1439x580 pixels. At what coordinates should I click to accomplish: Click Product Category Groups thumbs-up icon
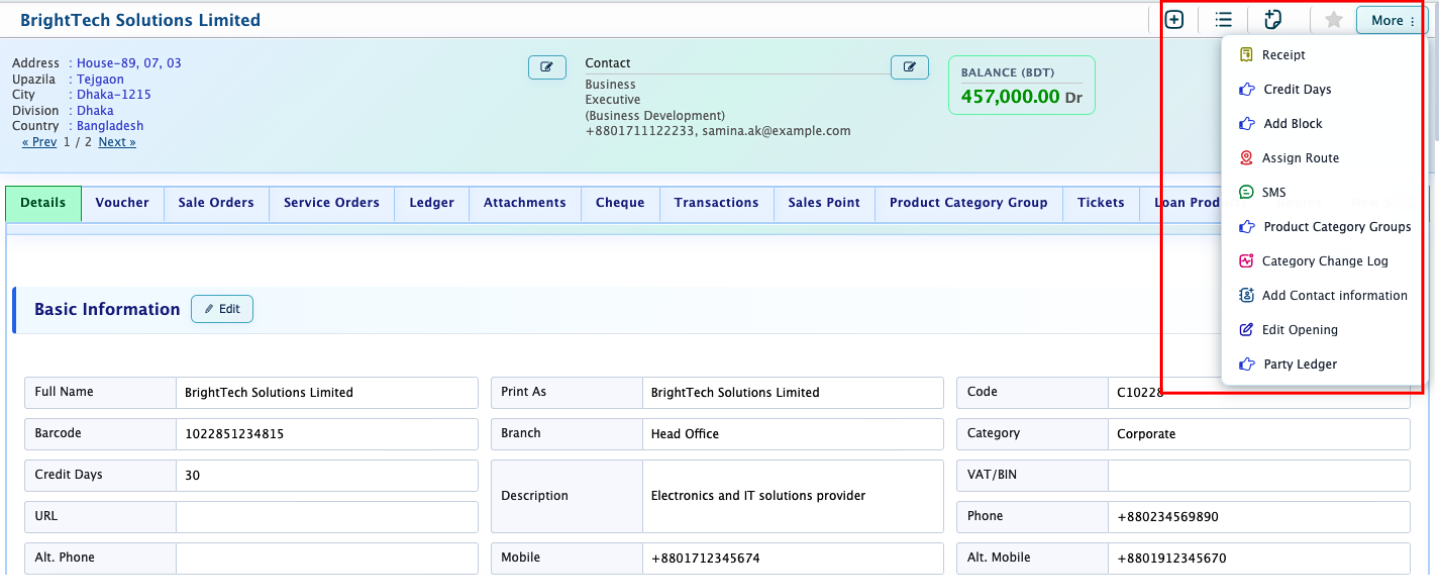click(1246, 227)
